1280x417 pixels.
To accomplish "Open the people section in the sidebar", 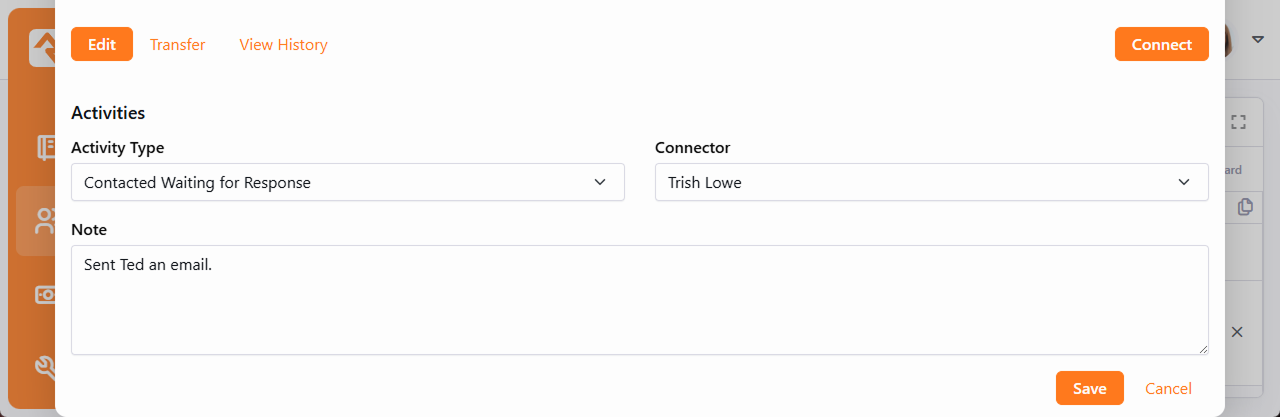I will [43, 221].
